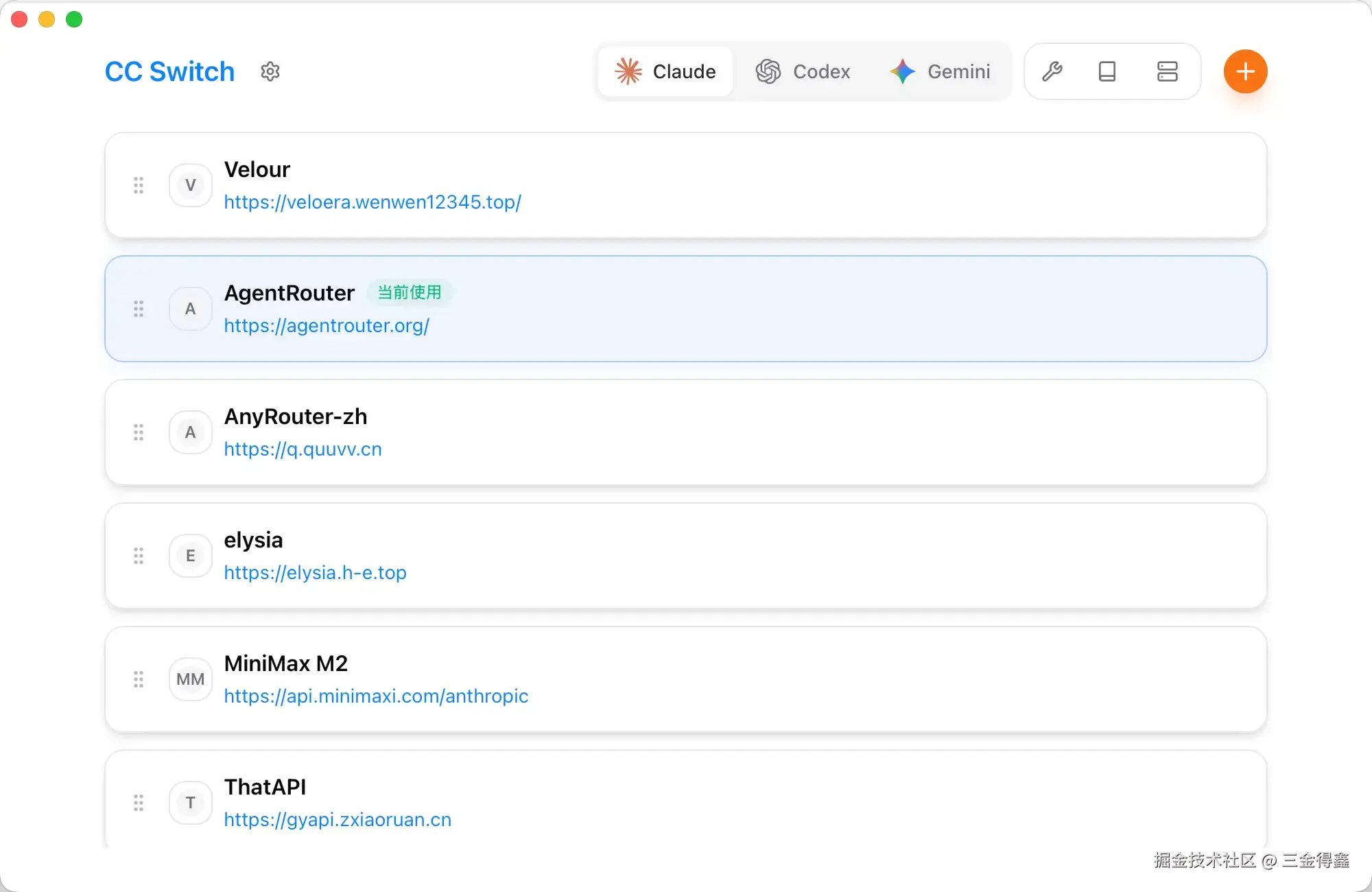This screenshot has width=1372, height=892.
Task: Click the 当前使用 badge
Action: 410,293
